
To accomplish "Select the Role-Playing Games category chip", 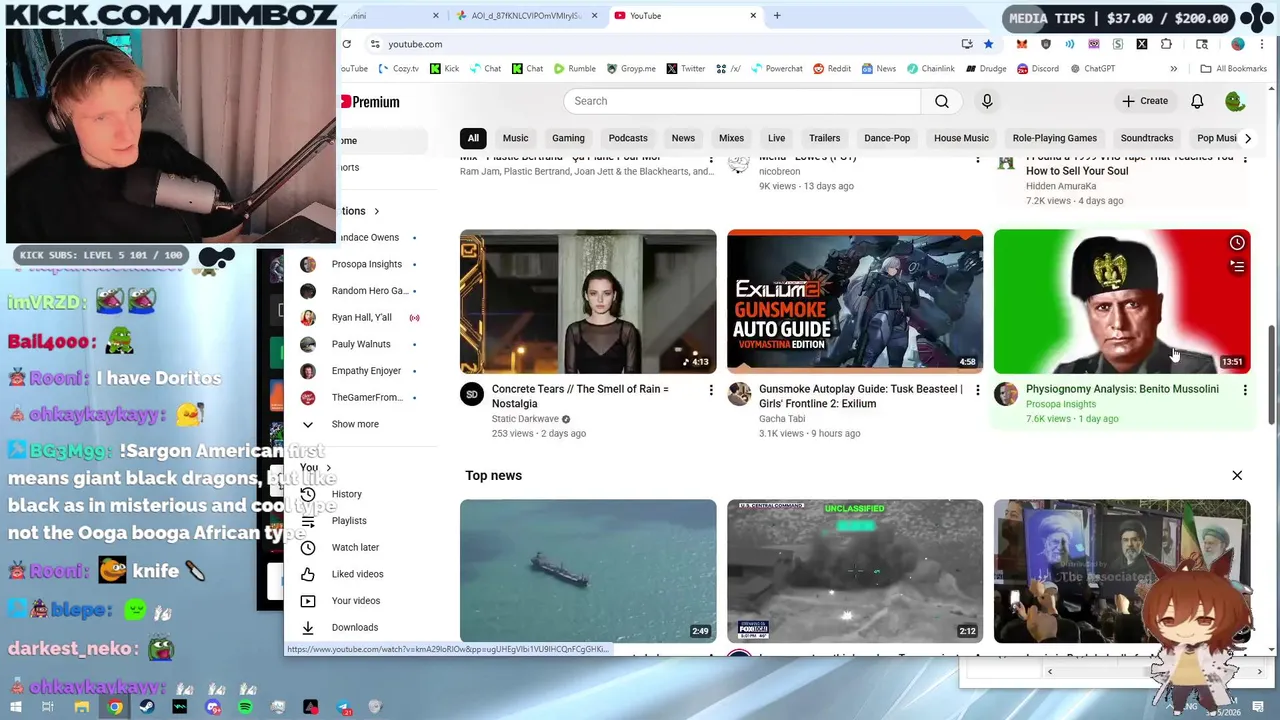I will point(1054,138).
